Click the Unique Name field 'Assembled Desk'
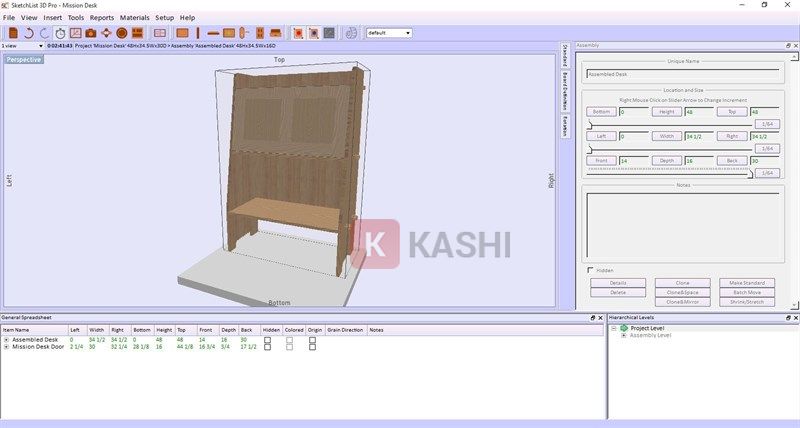The image size is (800, 428). pyautogui.click(x=683, y=74)
